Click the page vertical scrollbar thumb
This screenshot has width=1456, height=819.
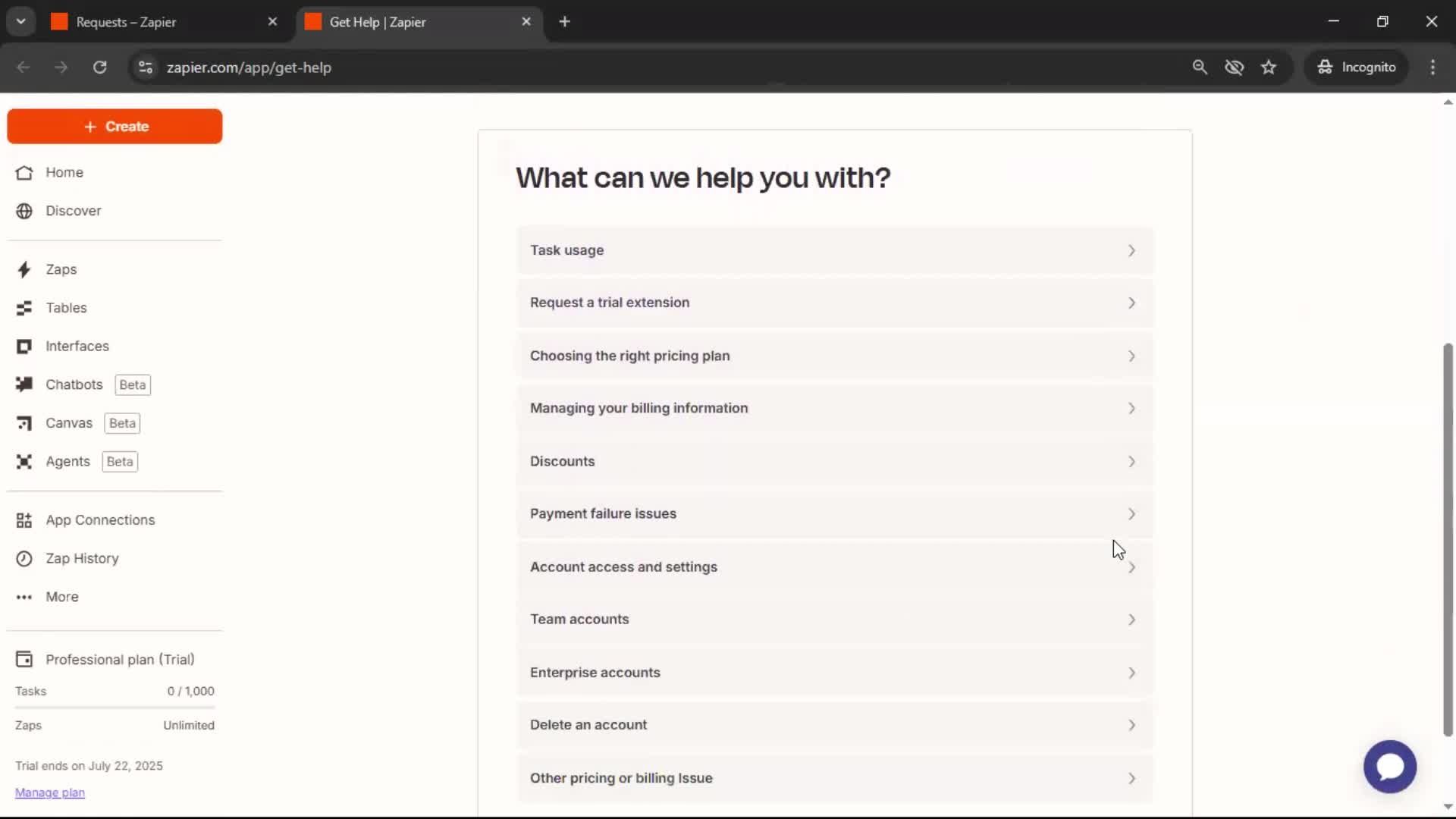point(1448,539)
